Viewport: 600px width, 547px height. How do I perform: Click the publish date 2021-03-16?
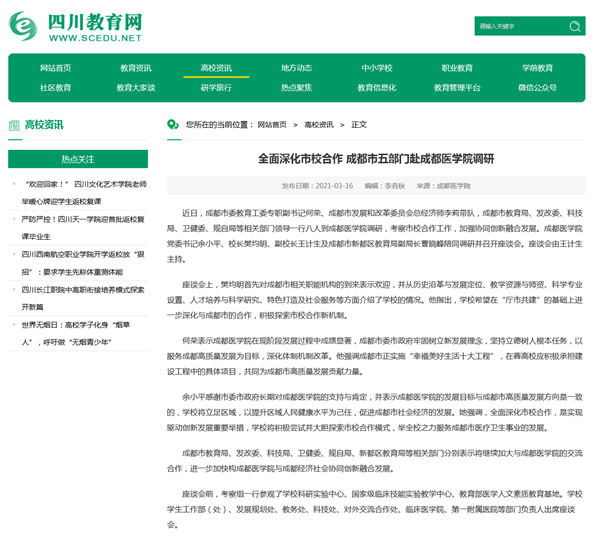coord(334,186)
